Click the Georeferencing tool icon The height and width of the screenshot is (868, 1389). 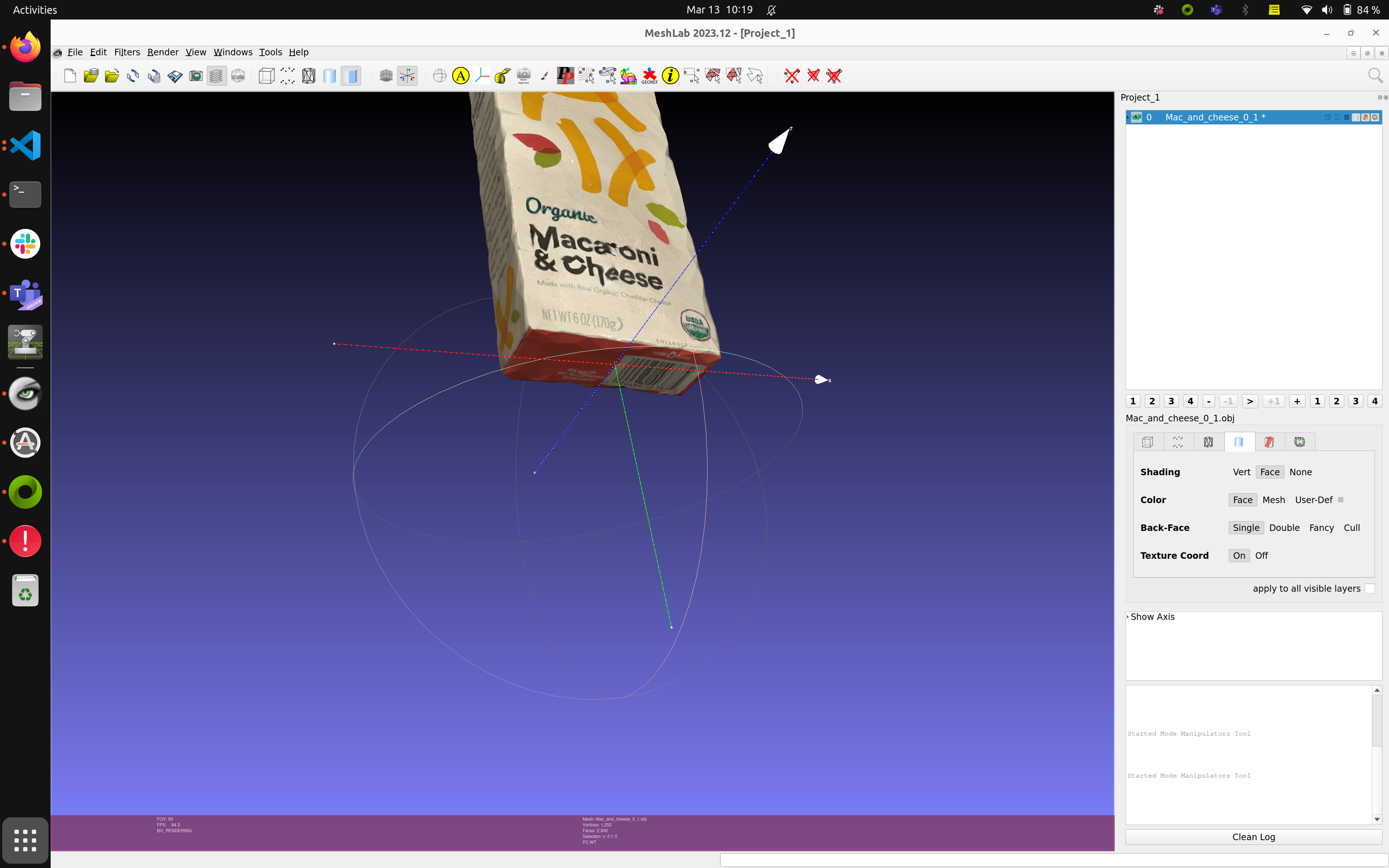tap(649, 76)
